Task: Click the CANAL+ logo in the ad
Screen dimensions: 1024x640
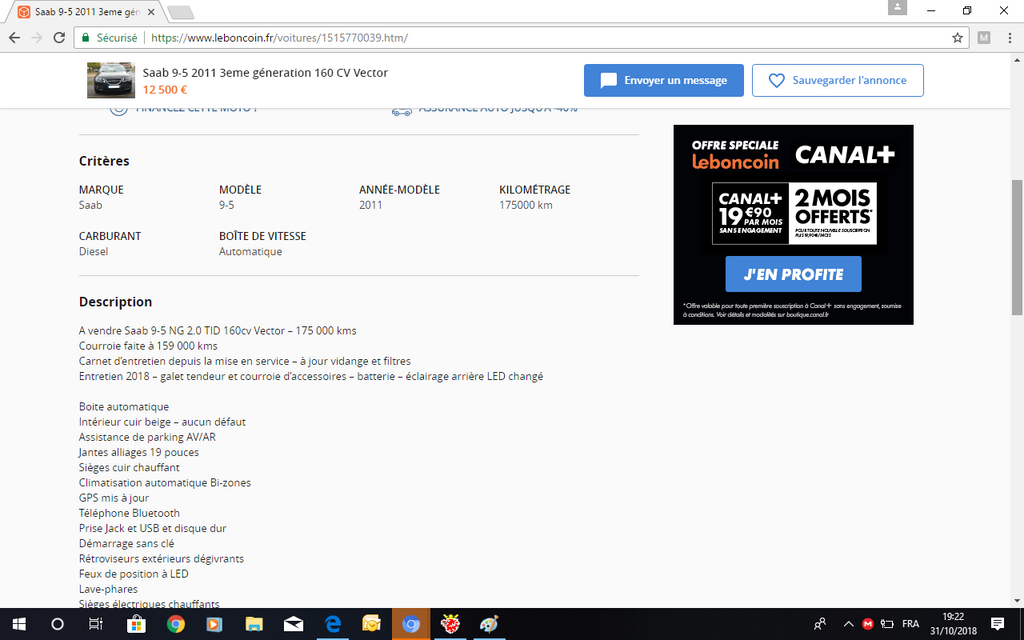Action: [844, 155]
